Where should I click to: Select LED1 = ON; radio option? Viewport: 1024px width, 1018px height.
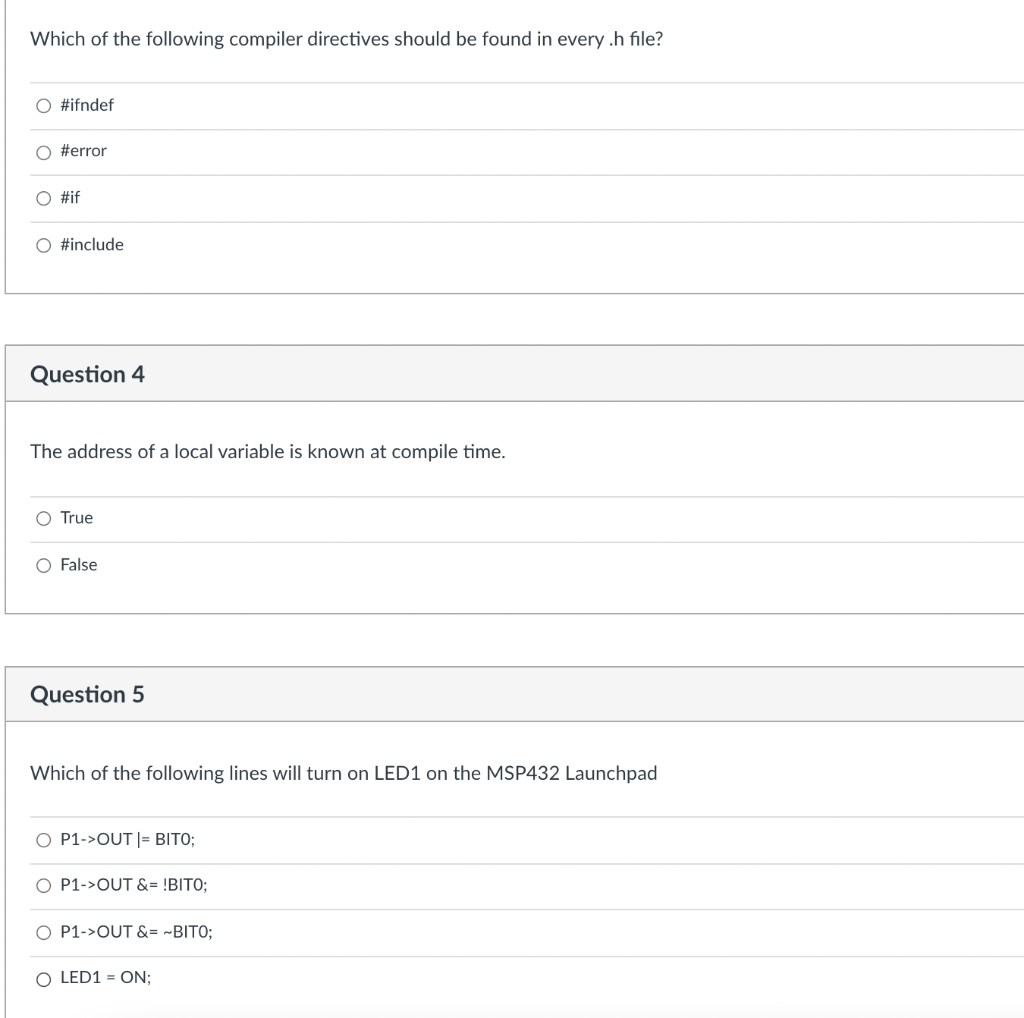pos(43,979)
